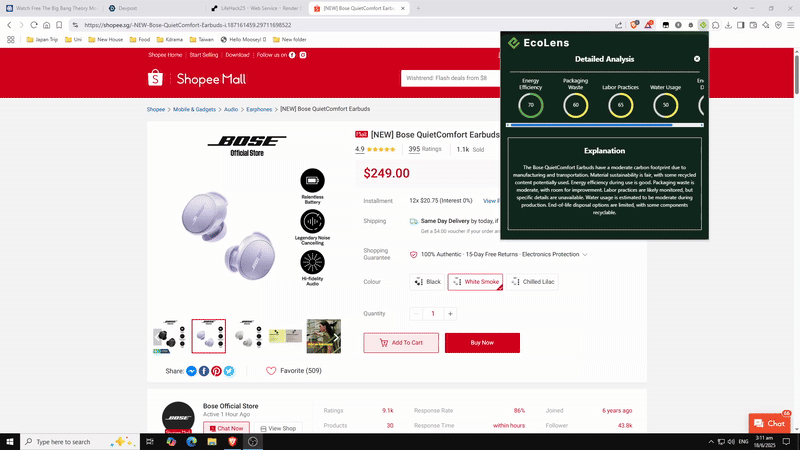The width and height of the screenshot is (800, 450).
Task: Open a new browser tab
Action: click(418, 8)
